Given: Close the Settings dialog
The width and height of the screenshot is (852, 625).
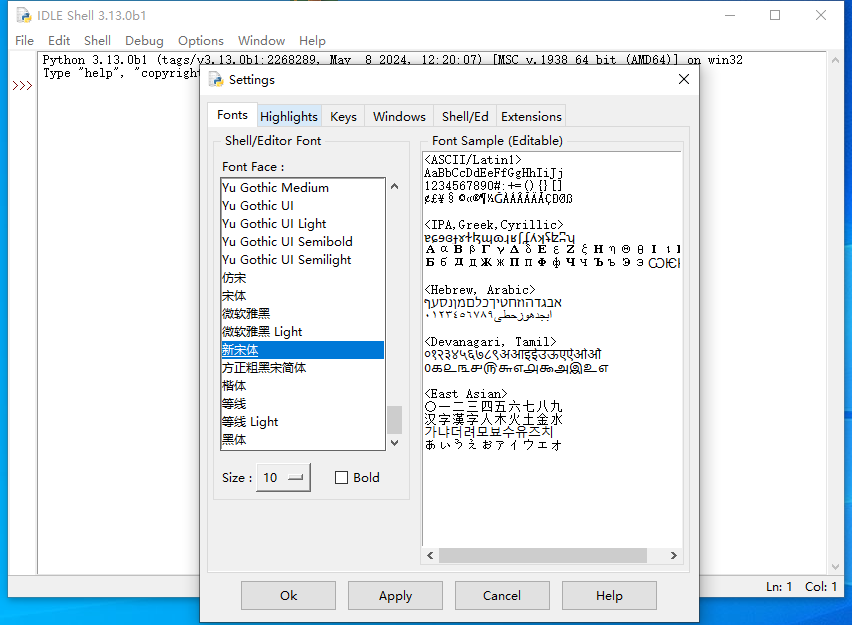Looking at the screenshot, I should (x=684, y=80).
